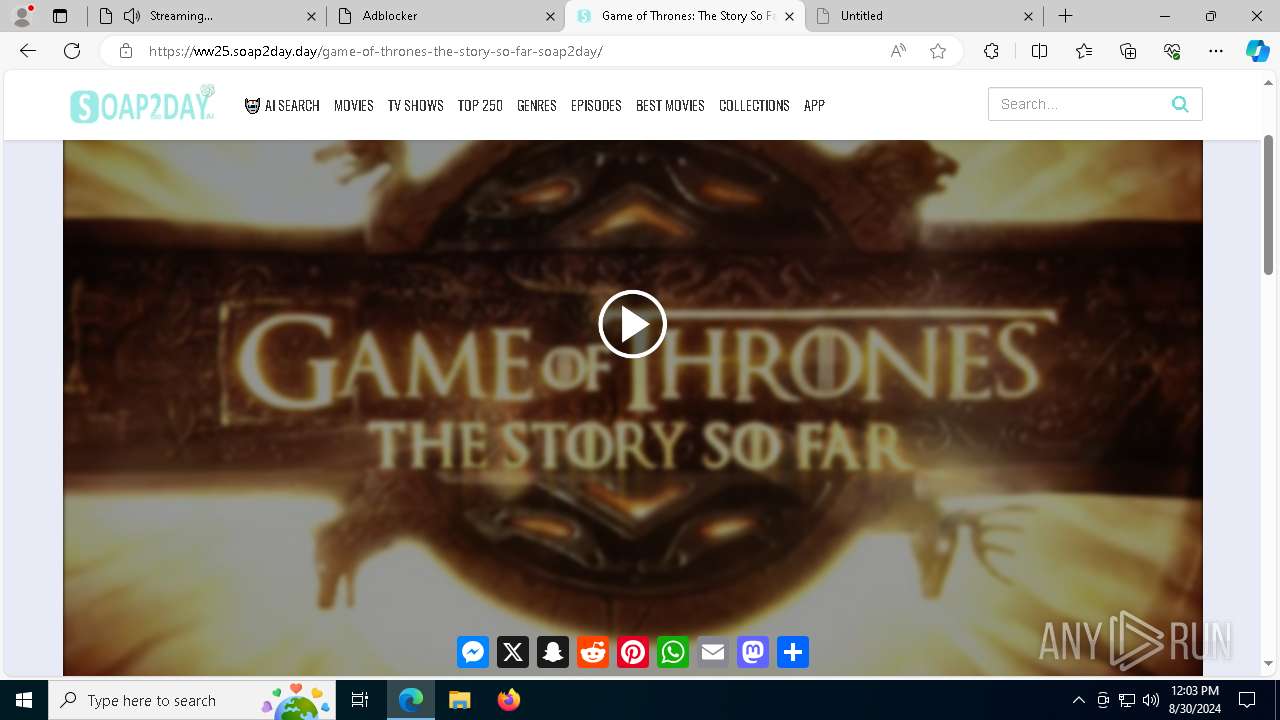This screenshot has width=1280, height=720.
Task: Click the taskbar search box
Action: [x=192, y=700]
